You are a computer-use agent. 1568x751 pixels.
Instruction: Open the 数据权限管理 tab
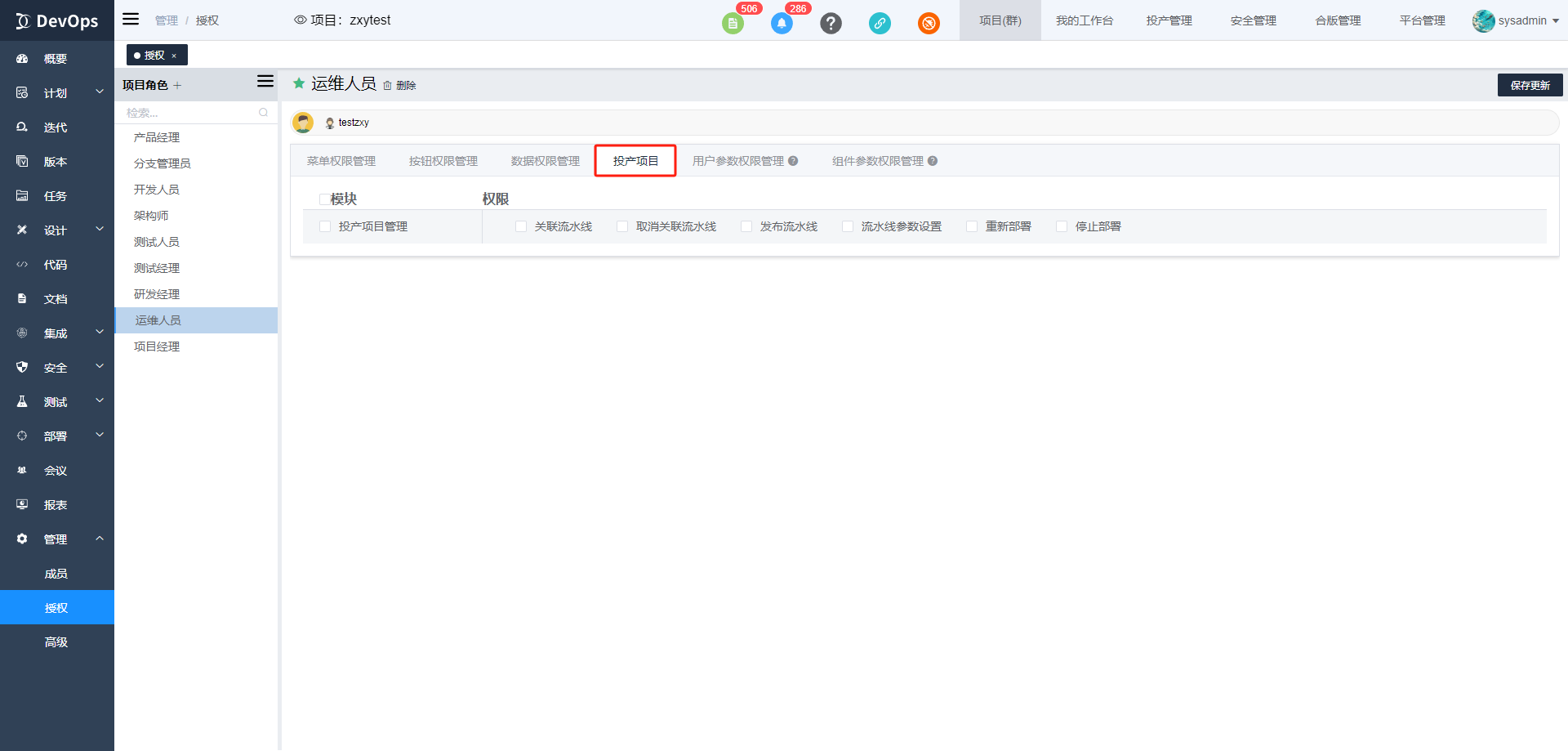point(545,161)
